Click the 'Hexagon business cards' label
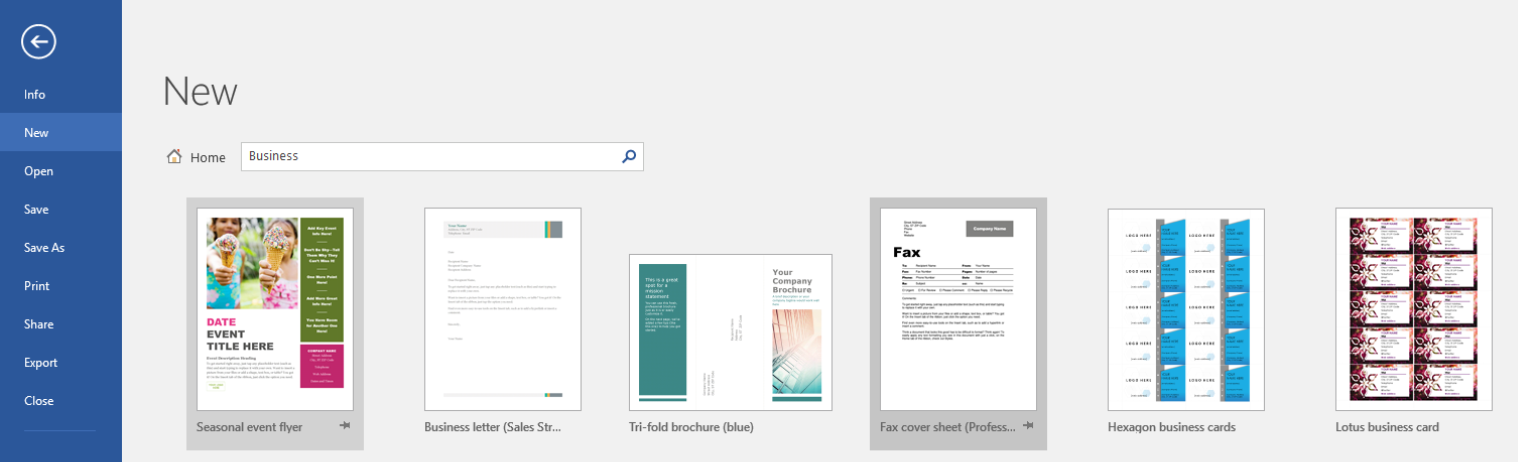This screenshot has height=462, width=1518. pyautogui.click(x=1172, y=427)
